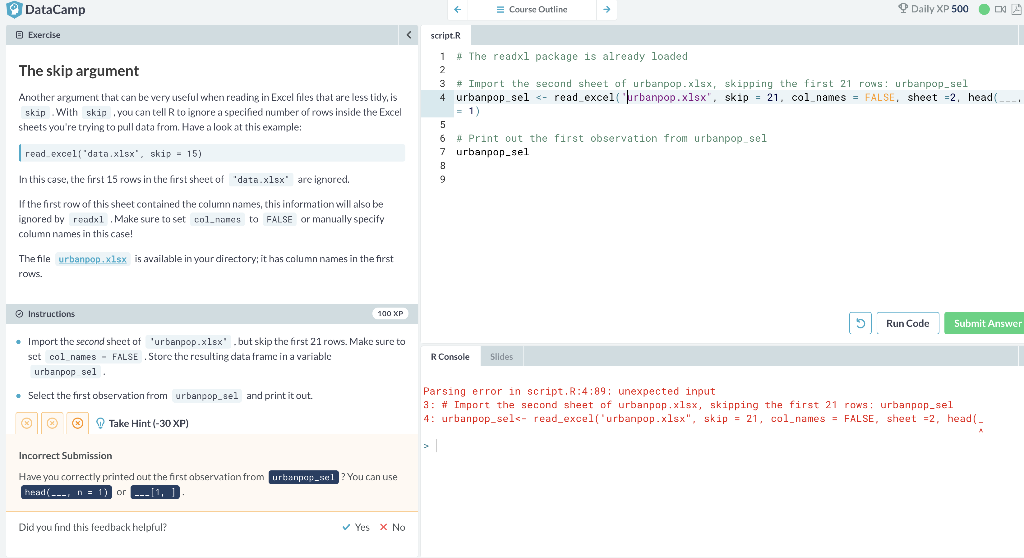Open the Course Outline menu
1024x558 pixels.
click(532, 9)
